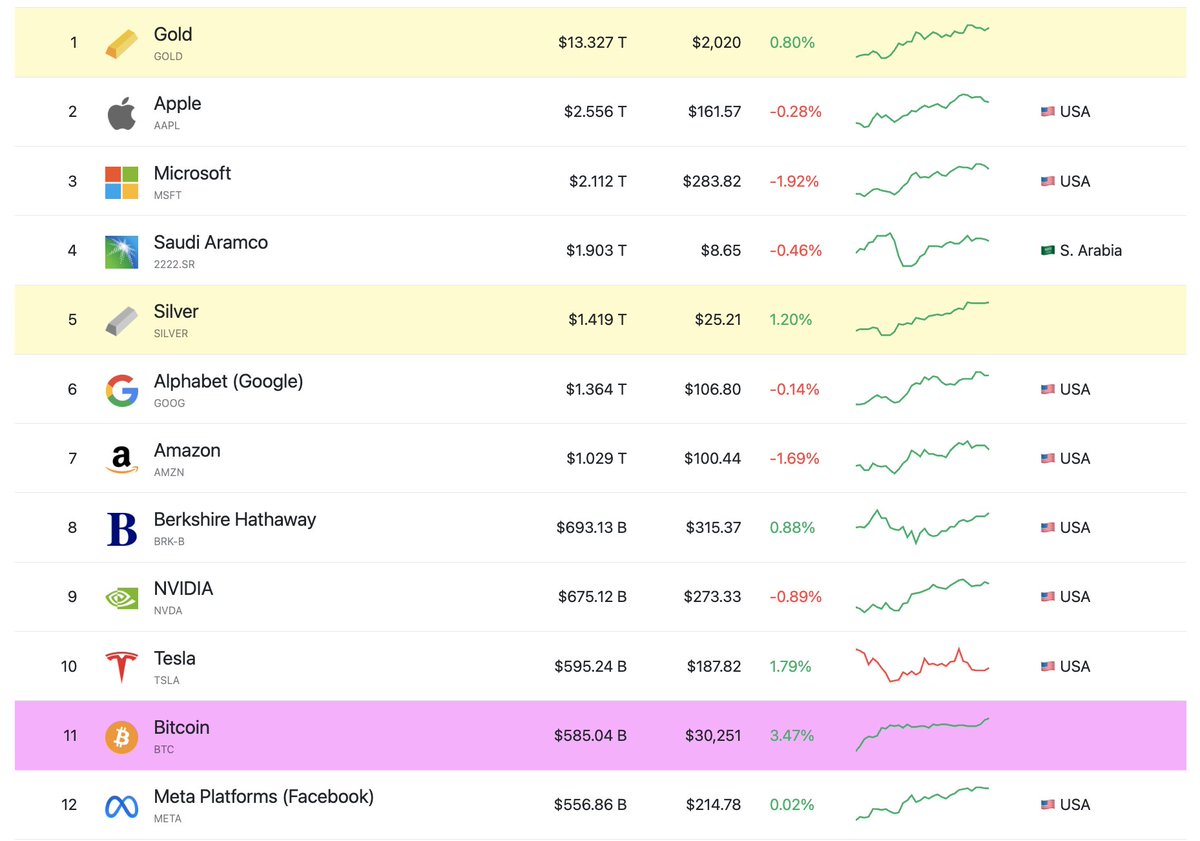Click the Google G logo
This screenshot has width=1200, height=841.
tap(121, 390)
